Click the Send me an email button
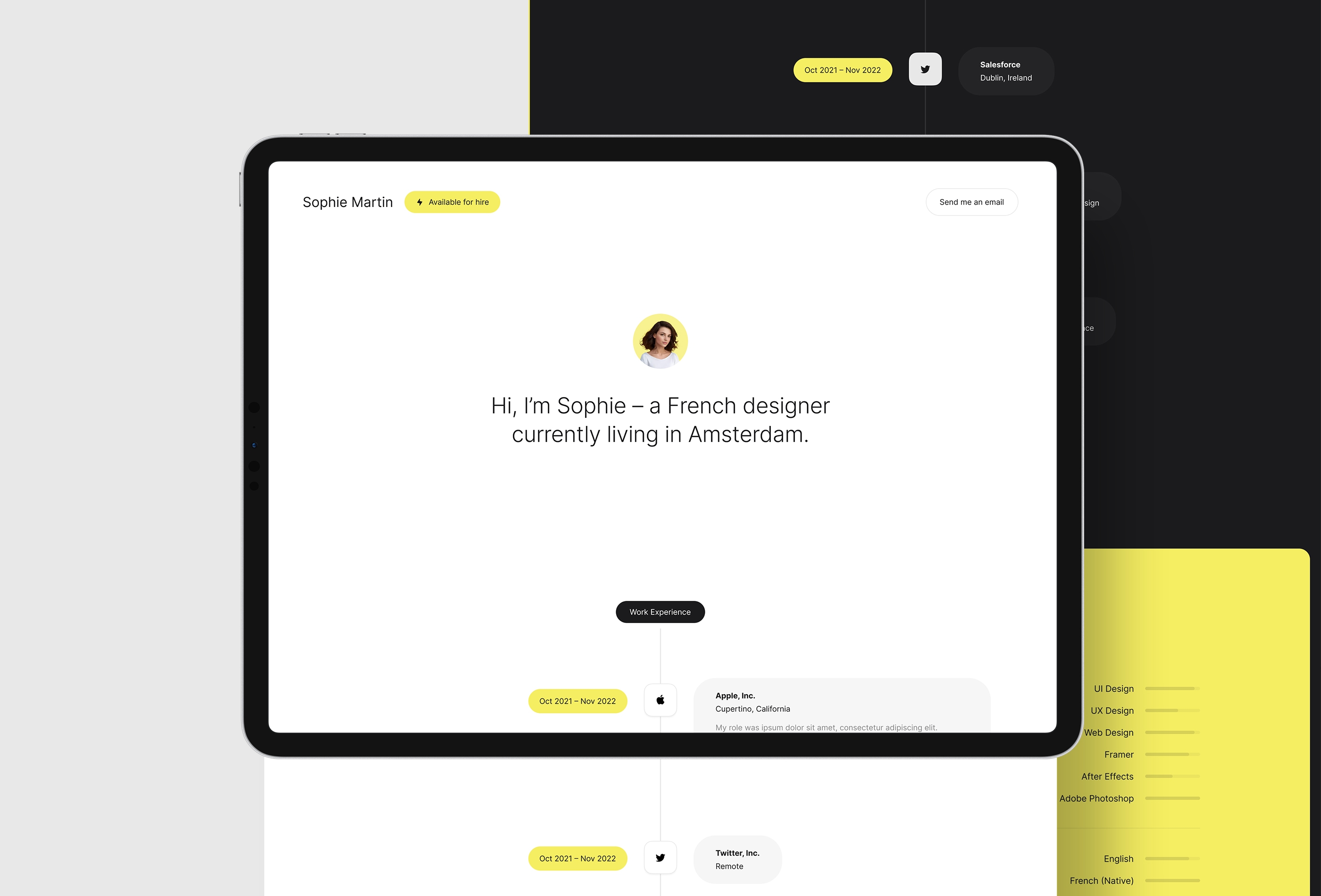The height and width of the screenshot is (896, 1321). pos(970,202)
